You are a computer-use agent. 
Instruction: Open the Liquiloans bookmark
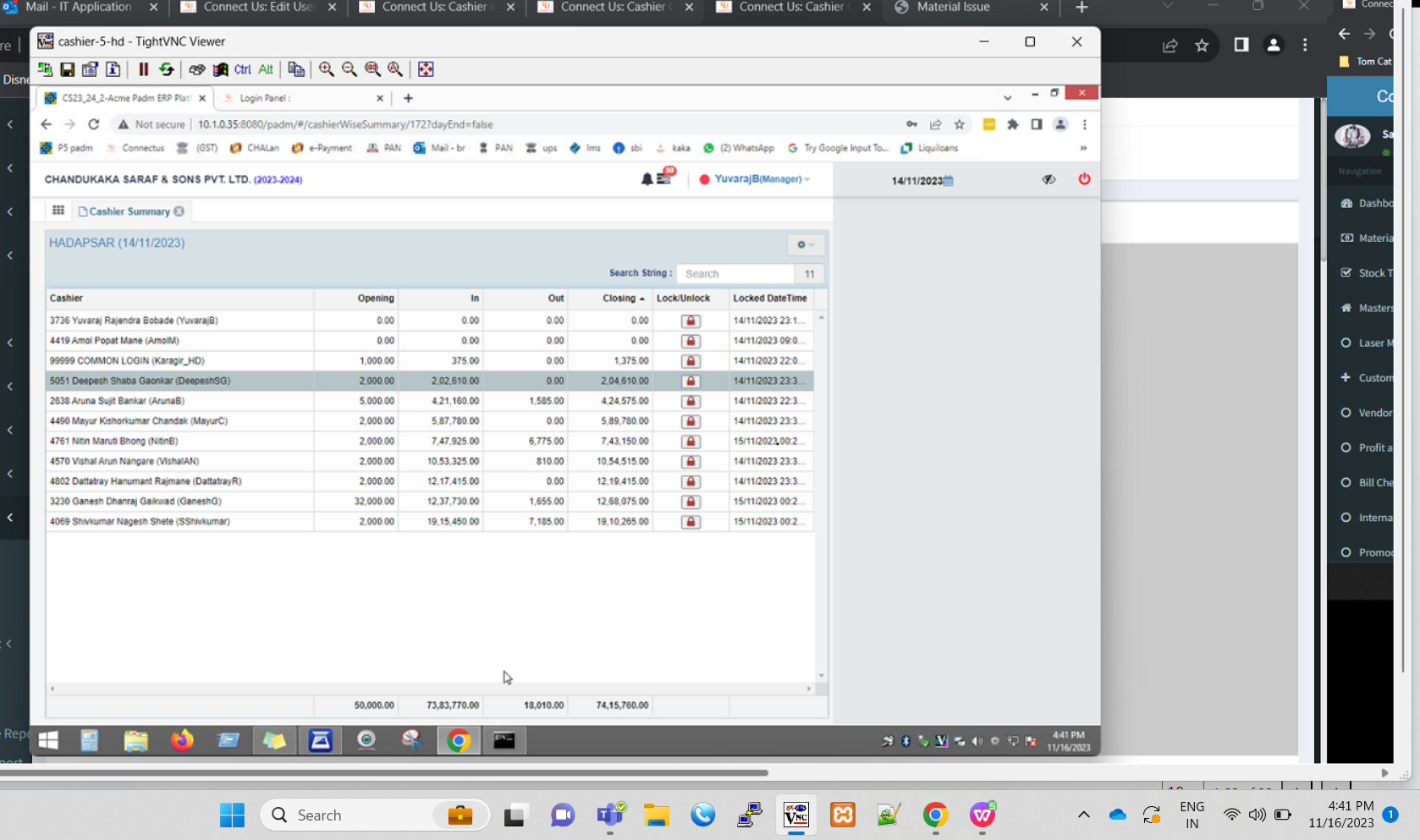pyautogui.click(x=929, y=148)
